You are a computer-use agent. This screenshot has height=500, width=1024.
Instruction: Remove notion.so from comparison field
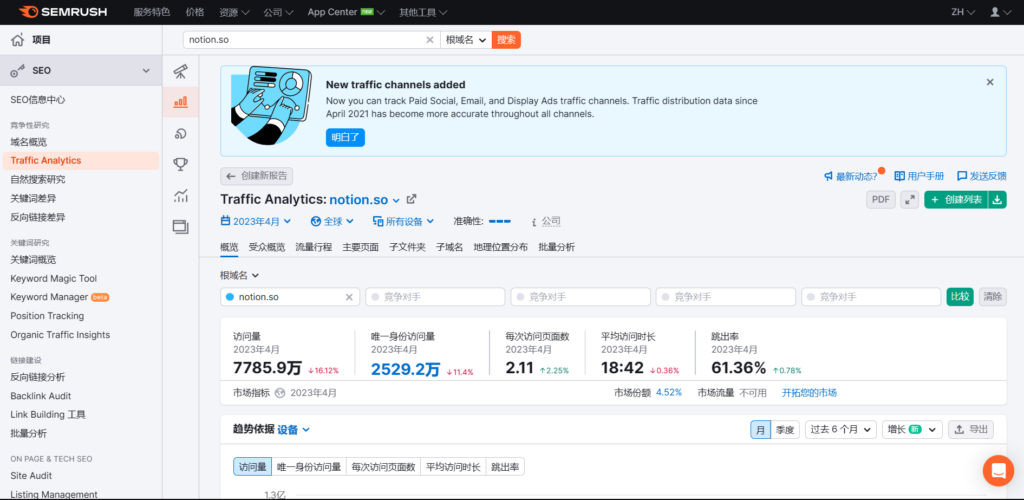point(349,297)
